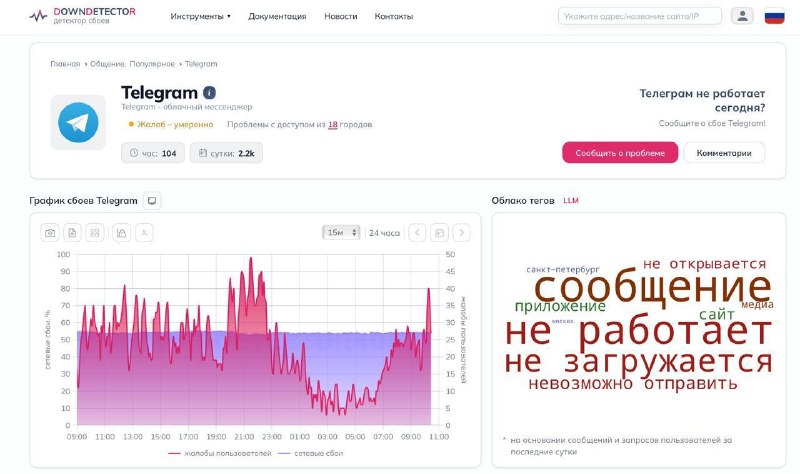
Task: Take a chart screenshot with camera icon
Action: coord(50,233)
